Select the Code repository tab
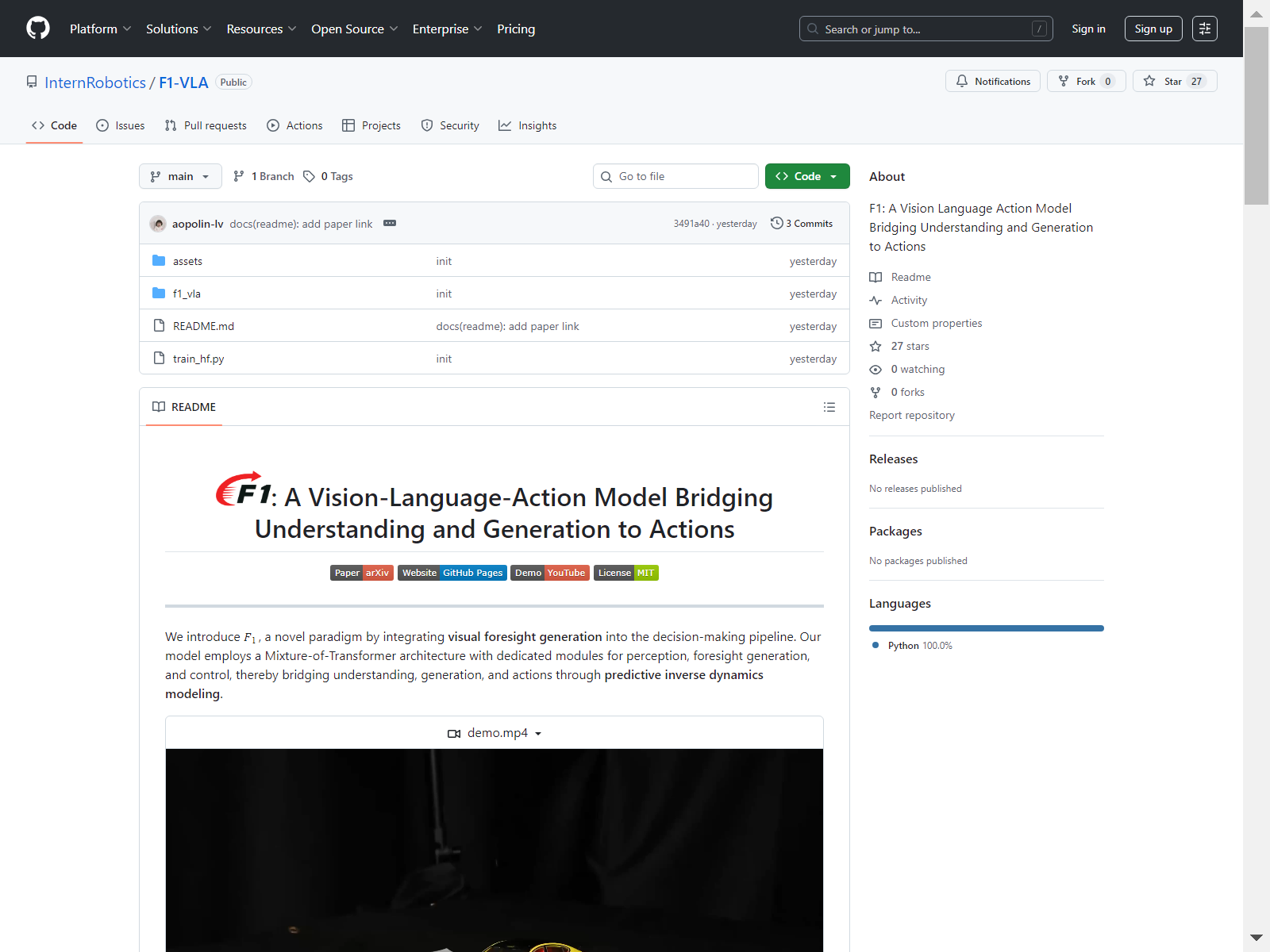1270x952 pixels. click(54, 125)
